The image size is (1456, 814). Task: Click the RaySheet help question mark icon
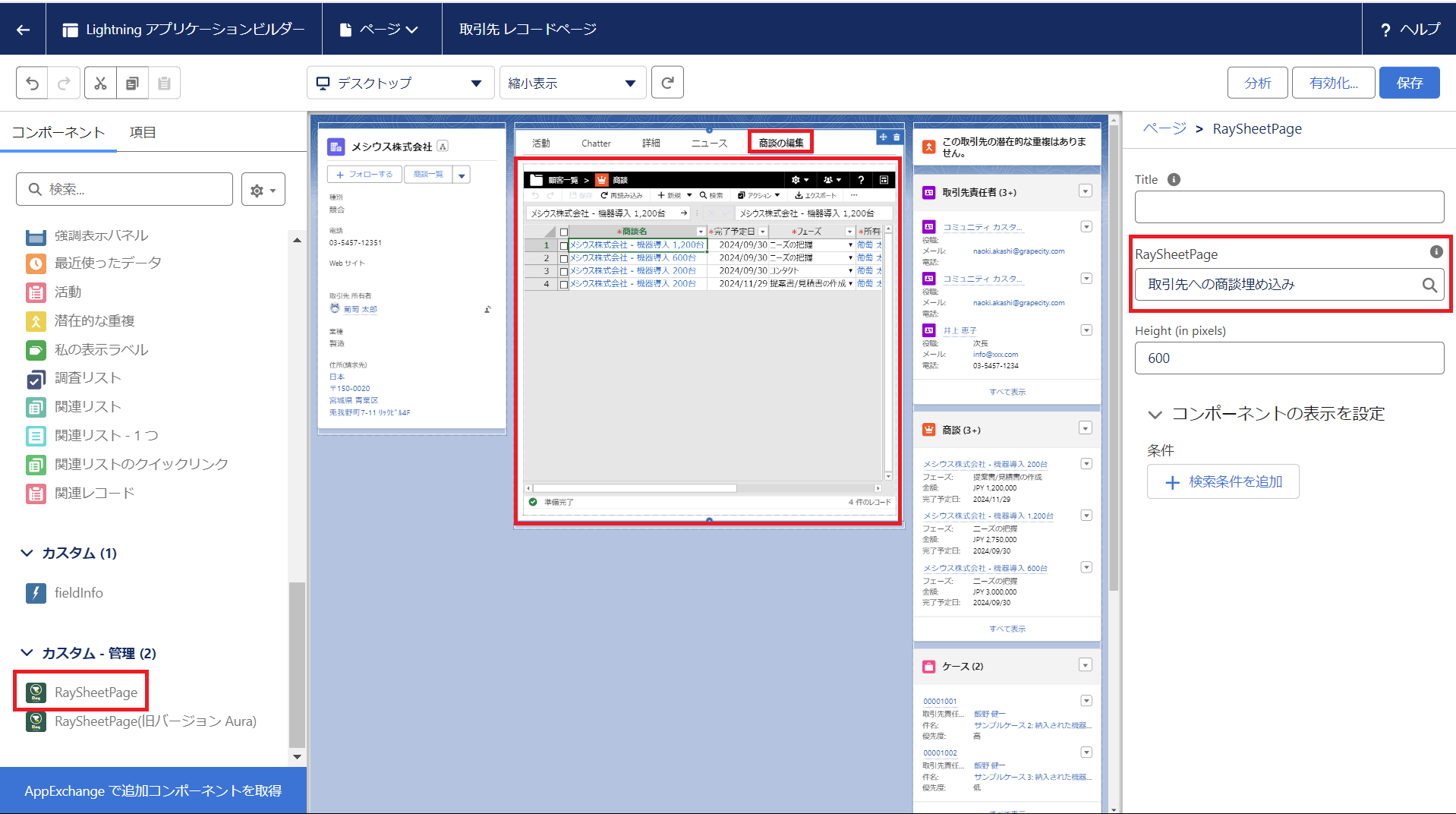[x=860, y=180]
